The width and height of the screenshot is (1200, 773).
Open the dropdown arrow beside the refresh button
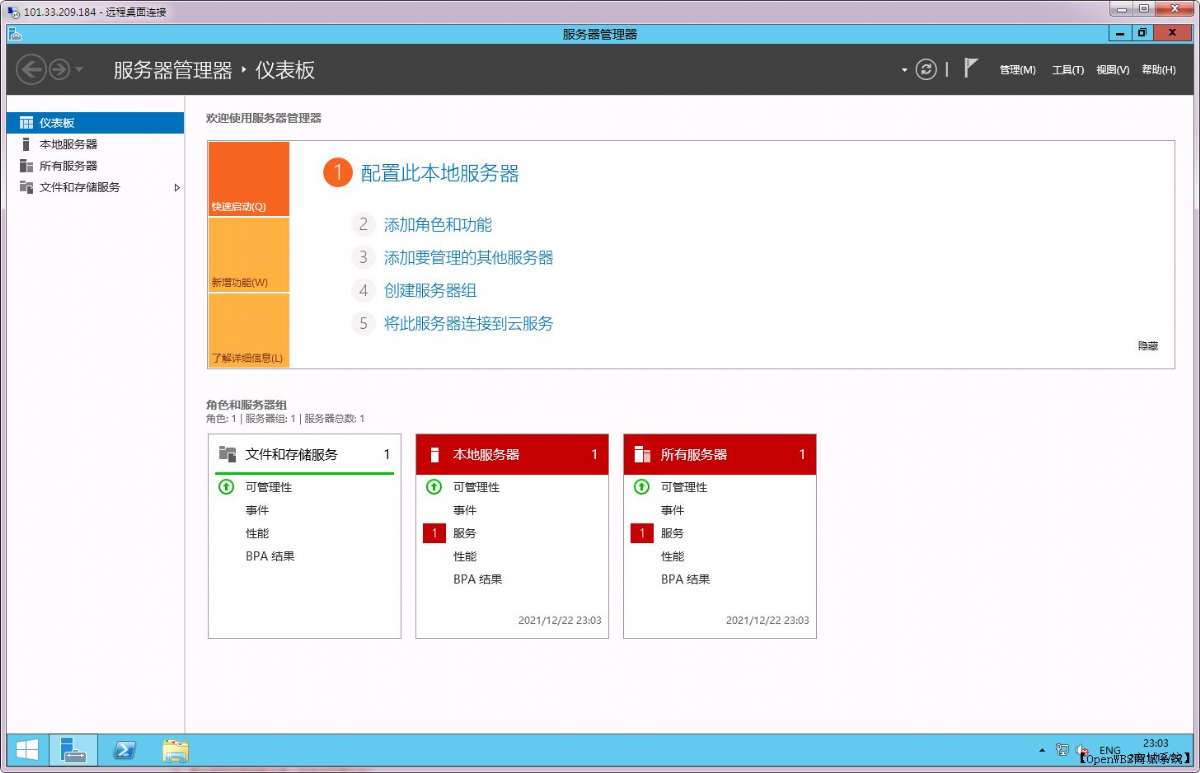coord(906,70)
